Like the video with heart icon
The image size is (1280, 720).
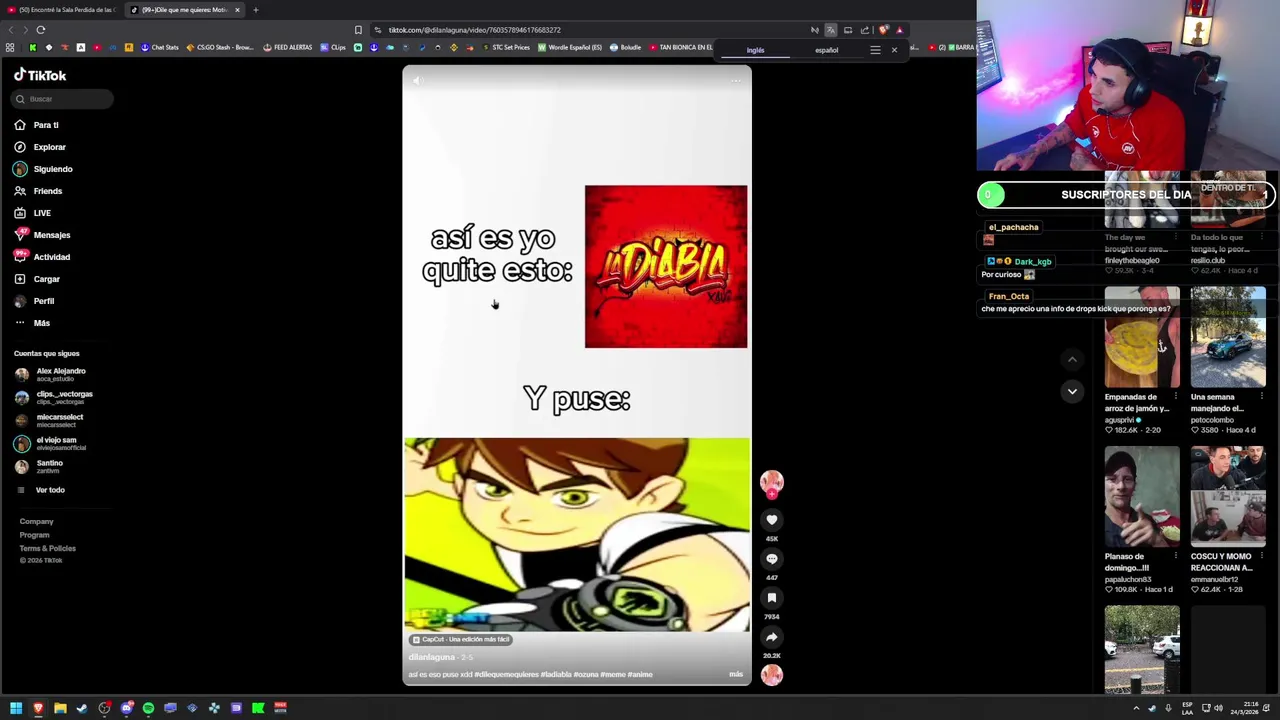coord(771,520)
